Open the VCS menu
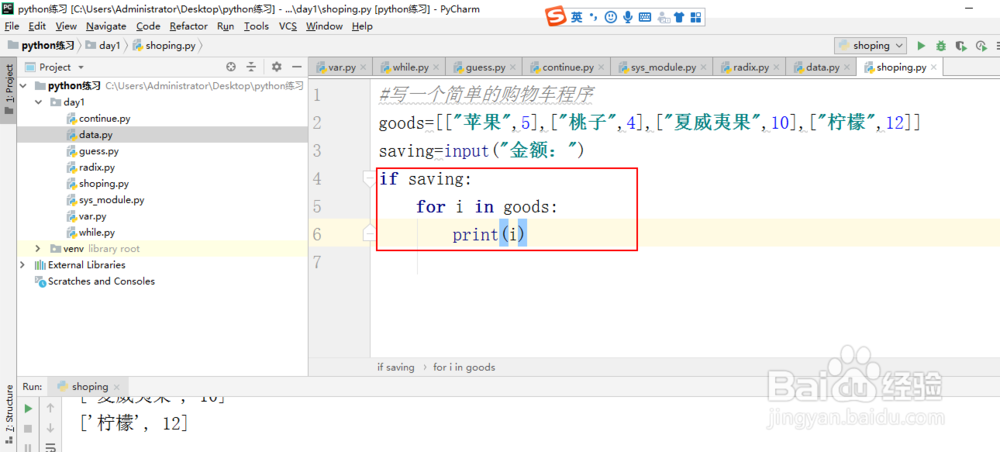This screenshot has height=452, width=1000. coord(288,26)
